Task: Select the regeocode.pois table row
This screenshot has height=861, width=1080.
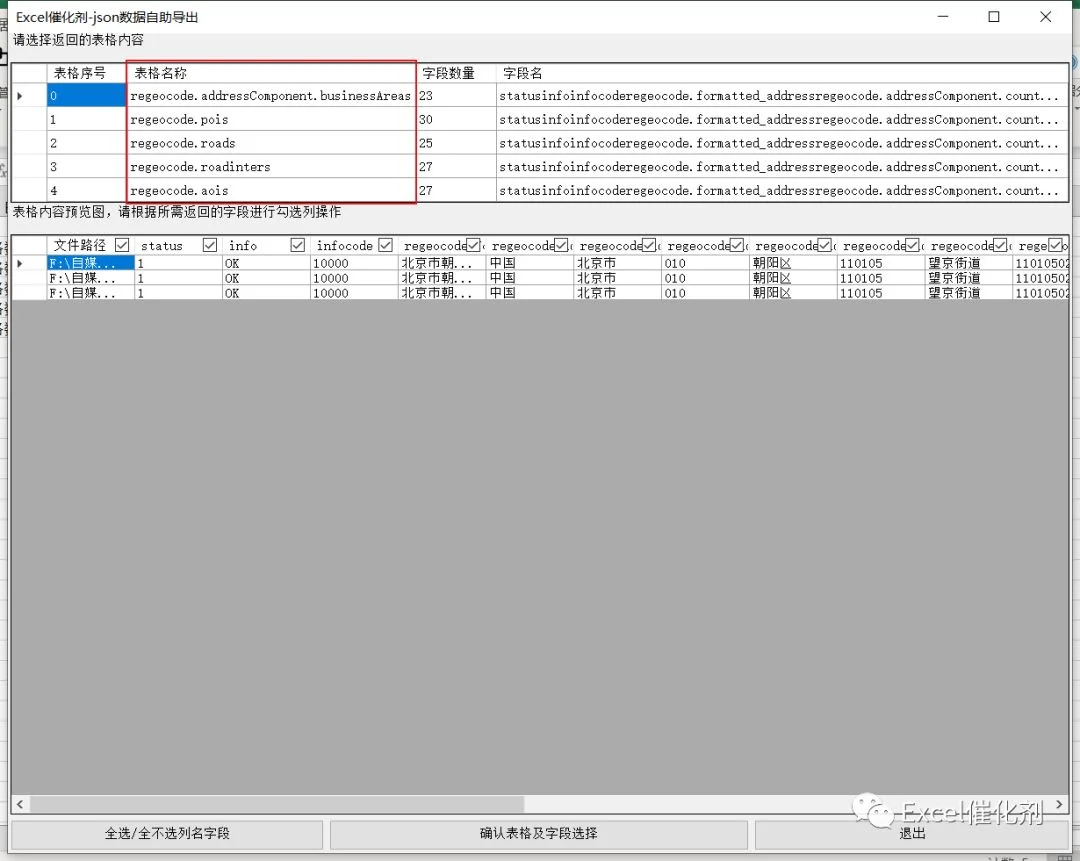Action: click(x=540, y=120)
